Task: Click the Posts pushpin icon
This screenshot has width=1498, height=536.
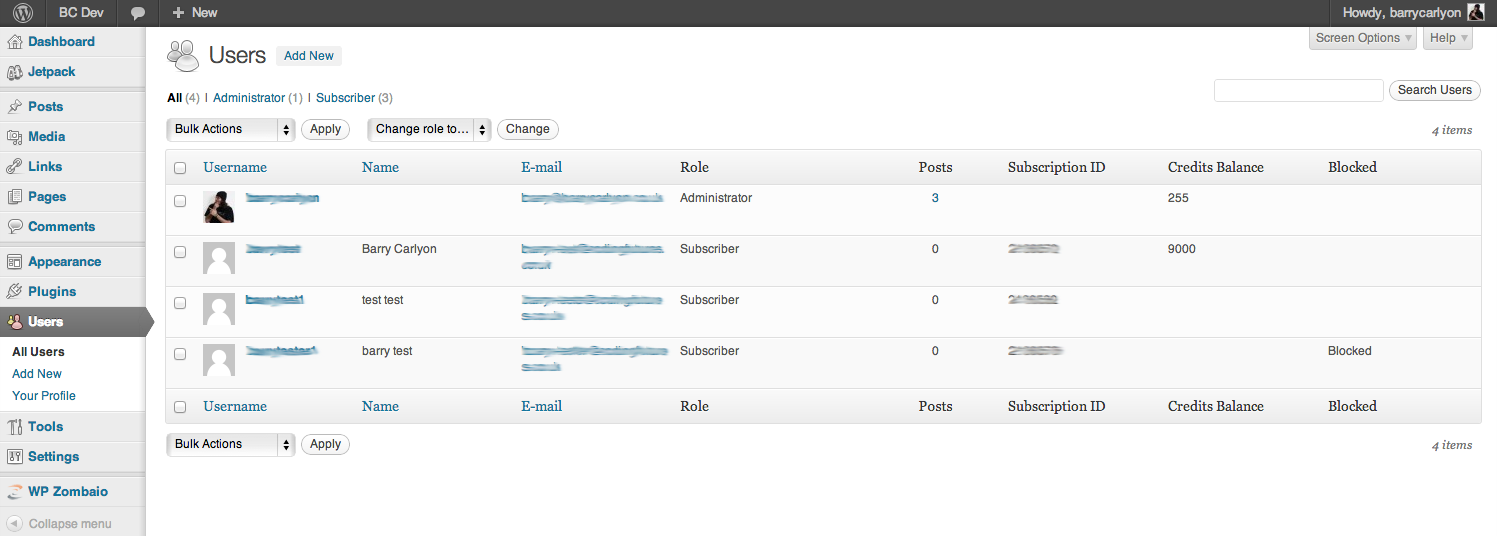Action: pos(14,107)
